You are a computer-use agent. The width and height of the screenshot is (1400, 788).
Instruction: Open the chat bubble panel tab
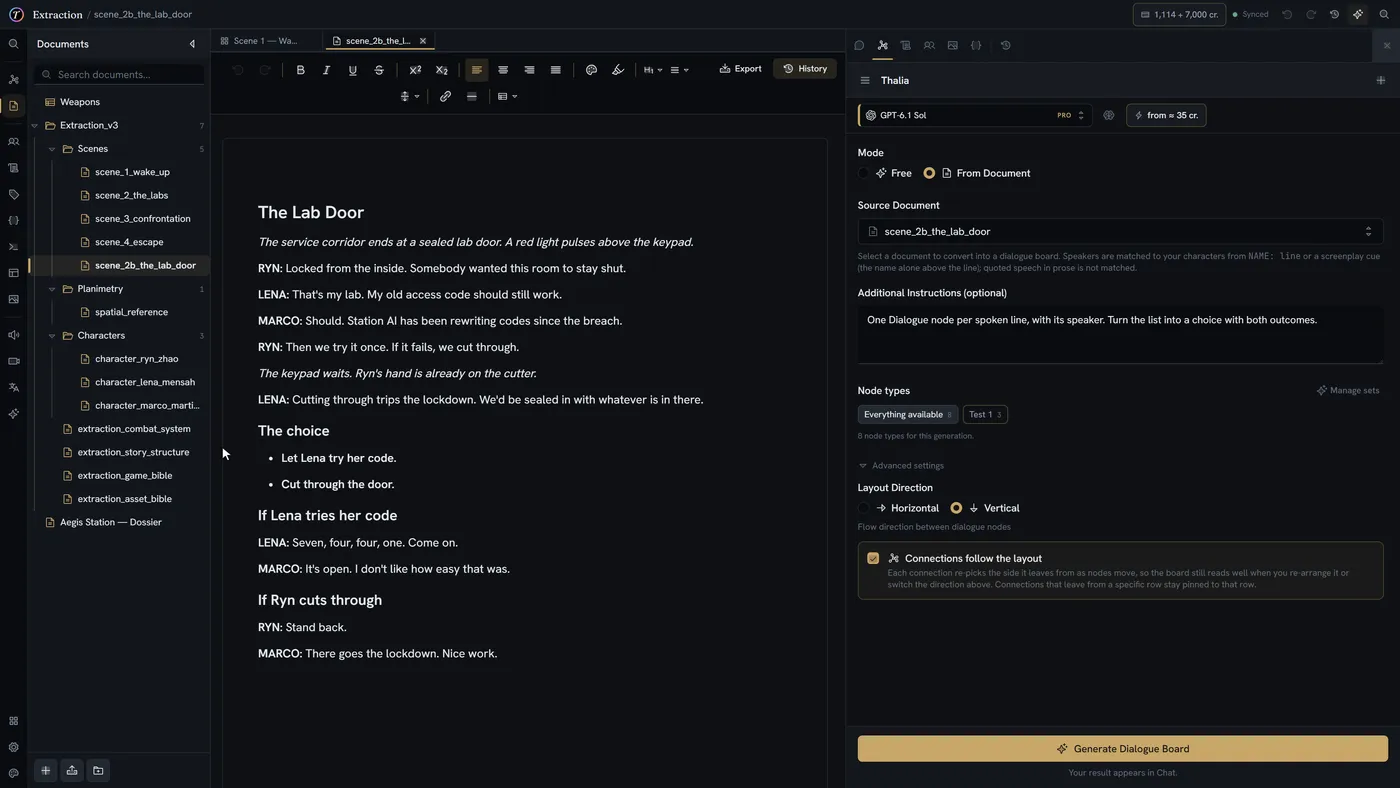859,45
